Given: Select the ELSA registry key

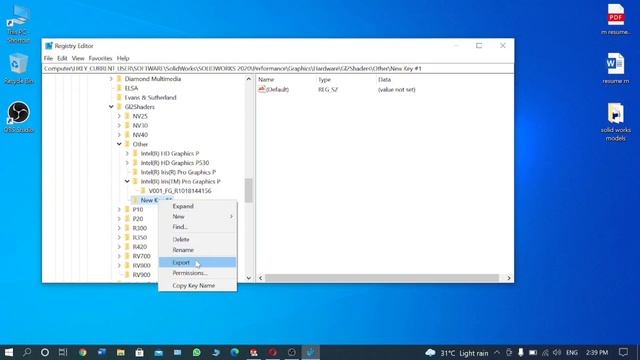Looking at the screenshot, I should 131,88.
